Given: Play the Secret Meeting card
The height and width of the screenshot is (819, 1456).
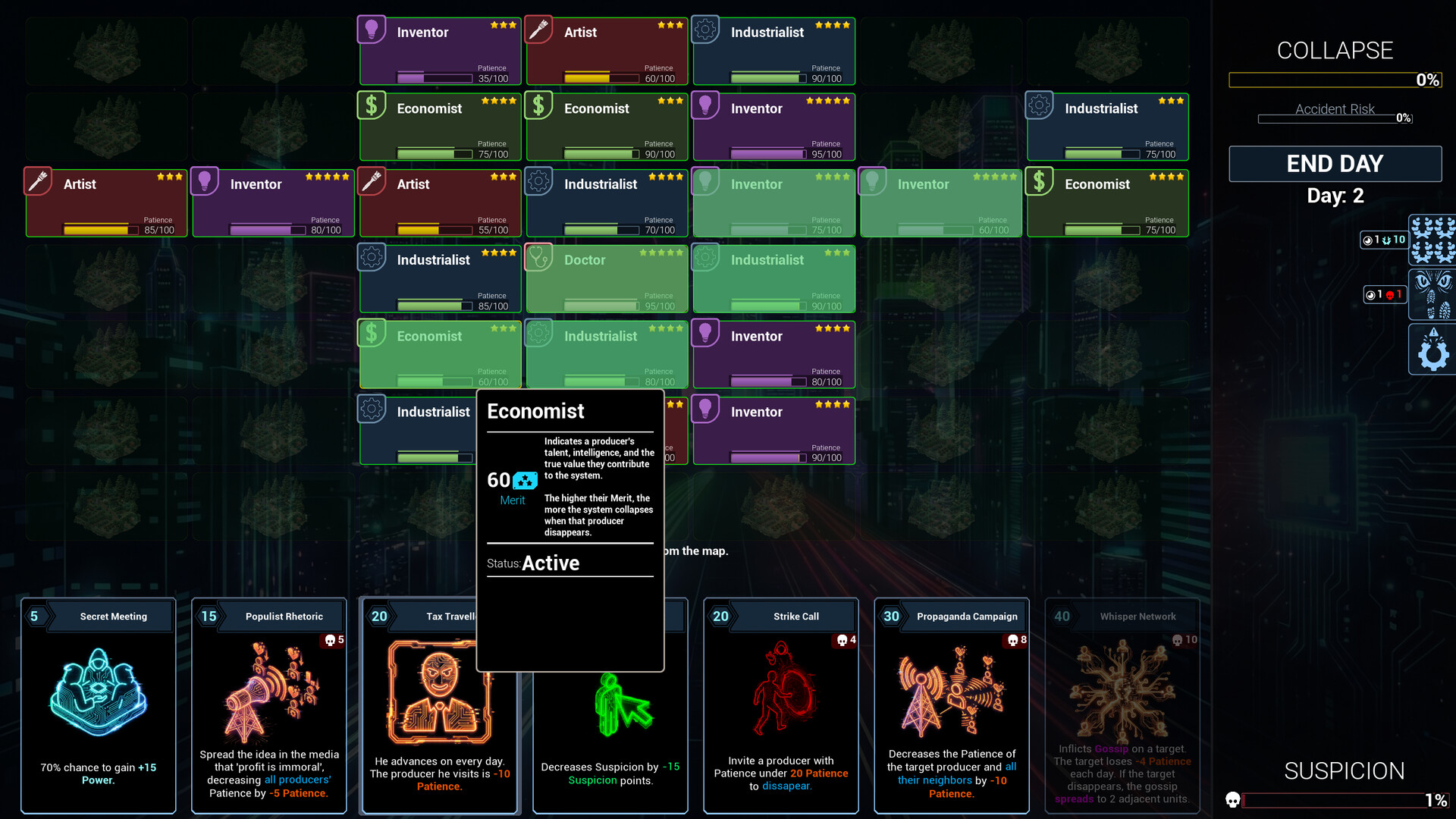Looking at the screenshot, I should pos(98,705).
